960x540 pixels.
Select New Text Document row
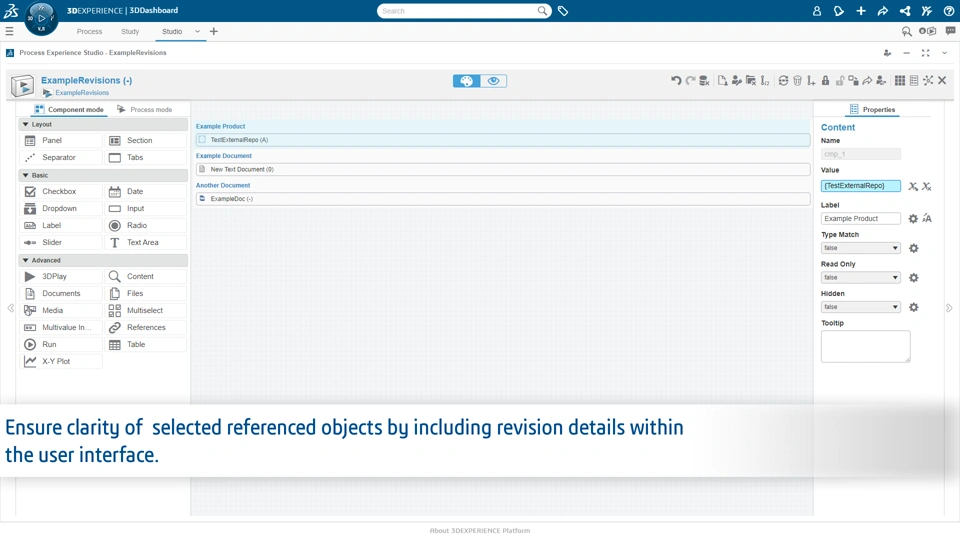coord(503,169)
